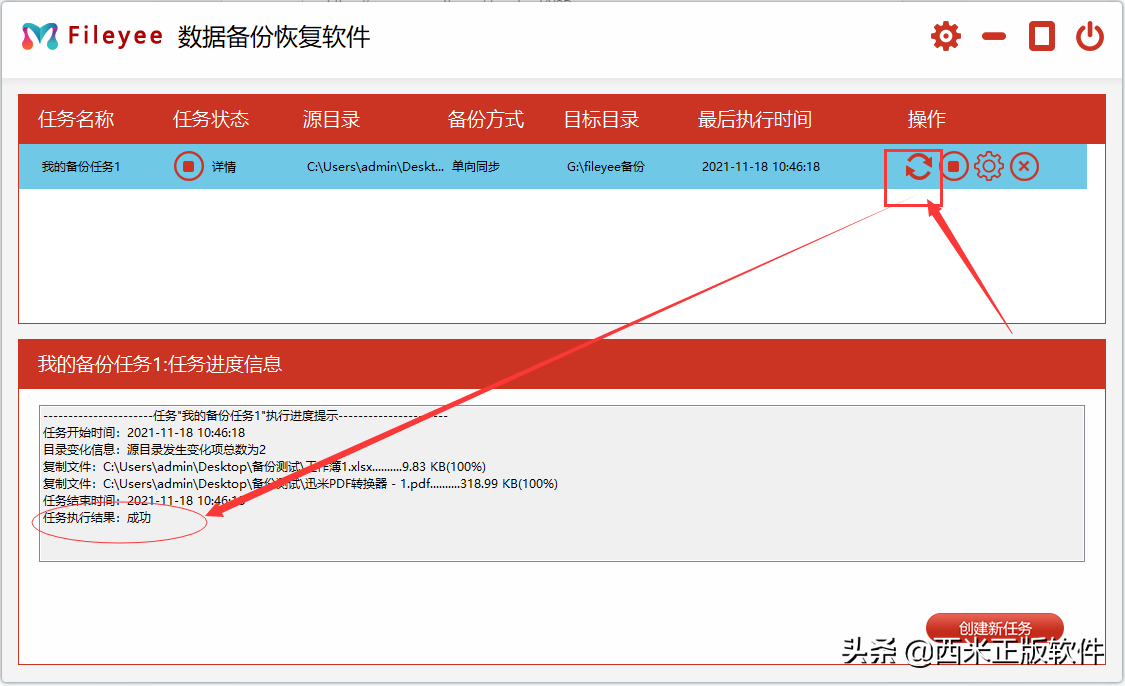The height and width of the screenshot is (686, 1125).
Task: Click target directory G:\fileyee备份
Action: pyautogui.click(x=606, y=166)
